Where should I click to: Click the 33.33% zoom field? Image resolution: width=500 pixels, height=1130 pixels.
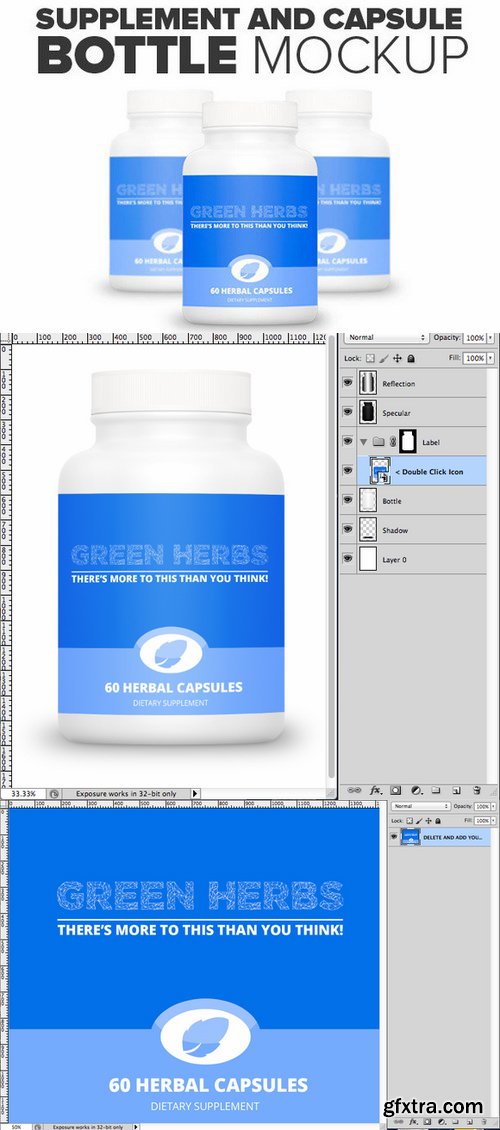pos(24,793)
